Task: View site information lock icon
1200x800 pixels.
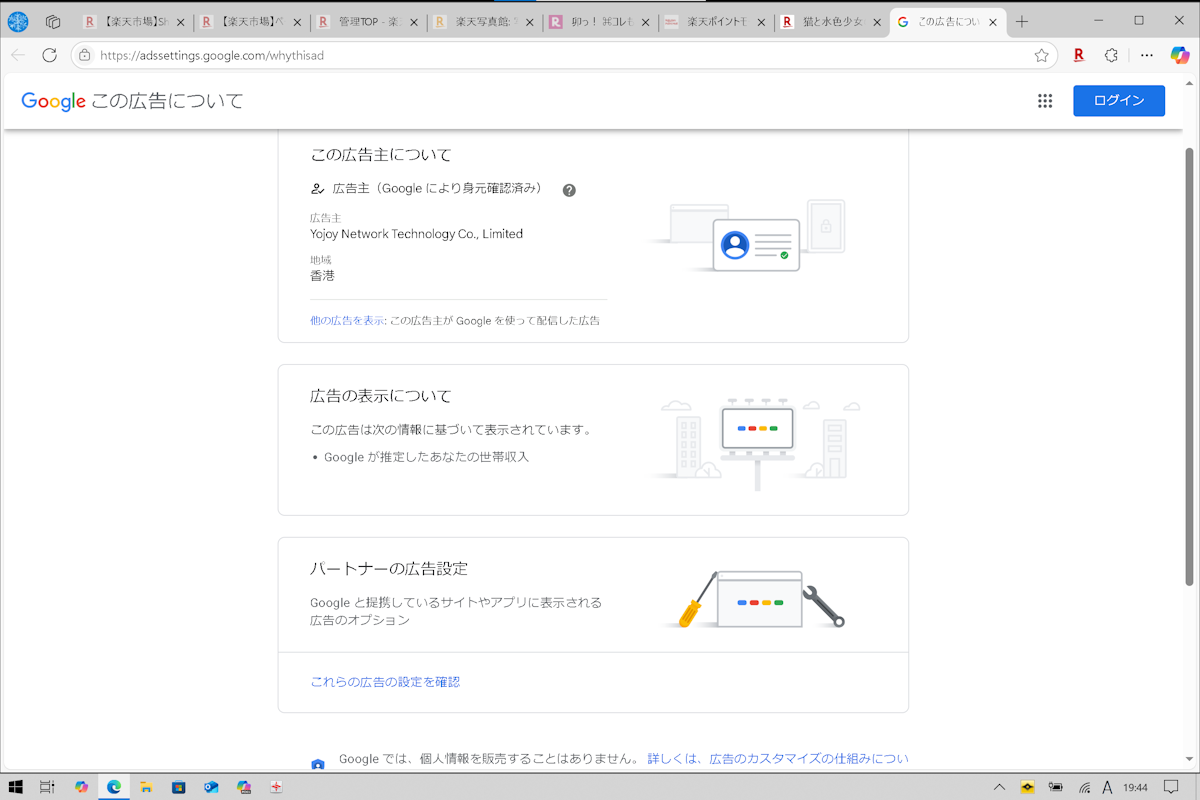Action: coord(85,56)
